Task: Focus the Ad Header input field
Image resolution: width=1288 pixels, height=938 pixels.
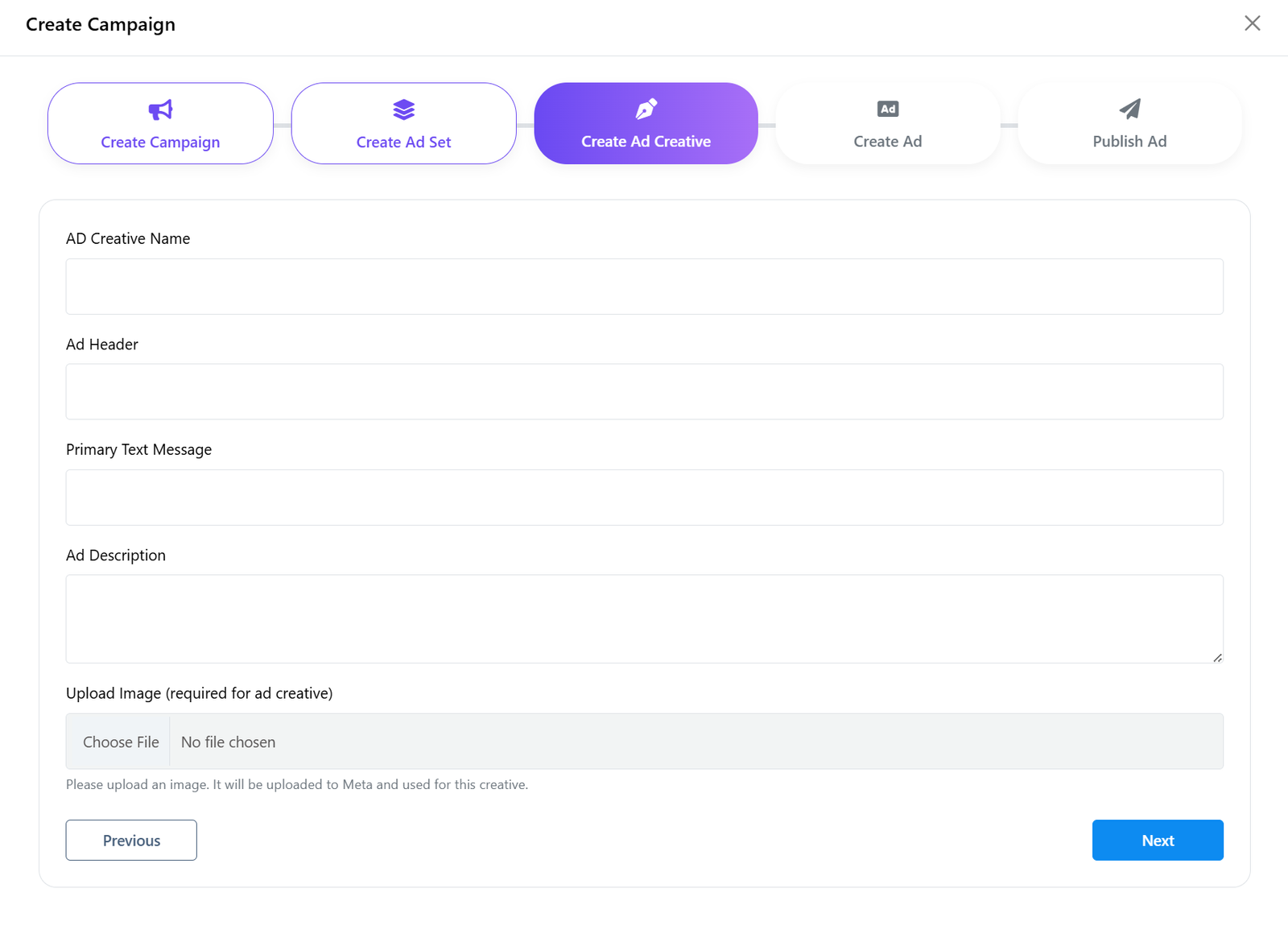Action: pos(645,392)
